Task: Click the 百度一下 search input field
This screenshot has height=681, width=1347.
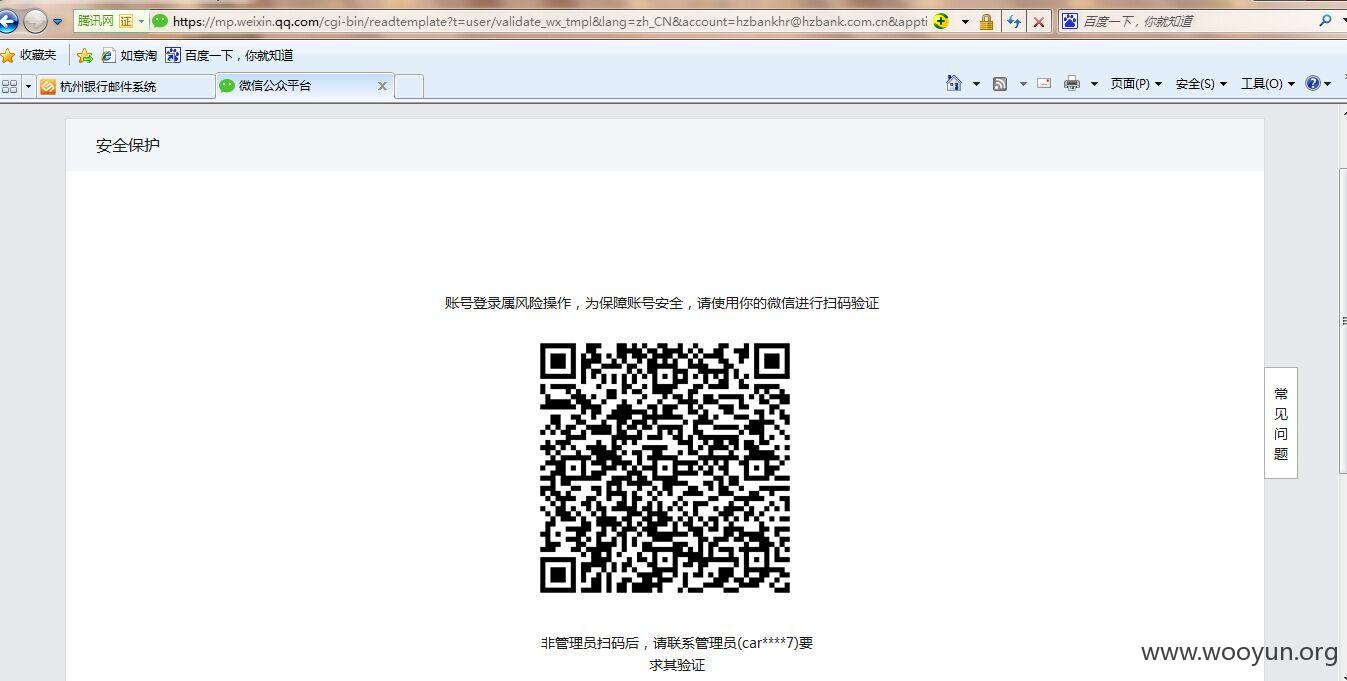Action: pos(1195,21)
